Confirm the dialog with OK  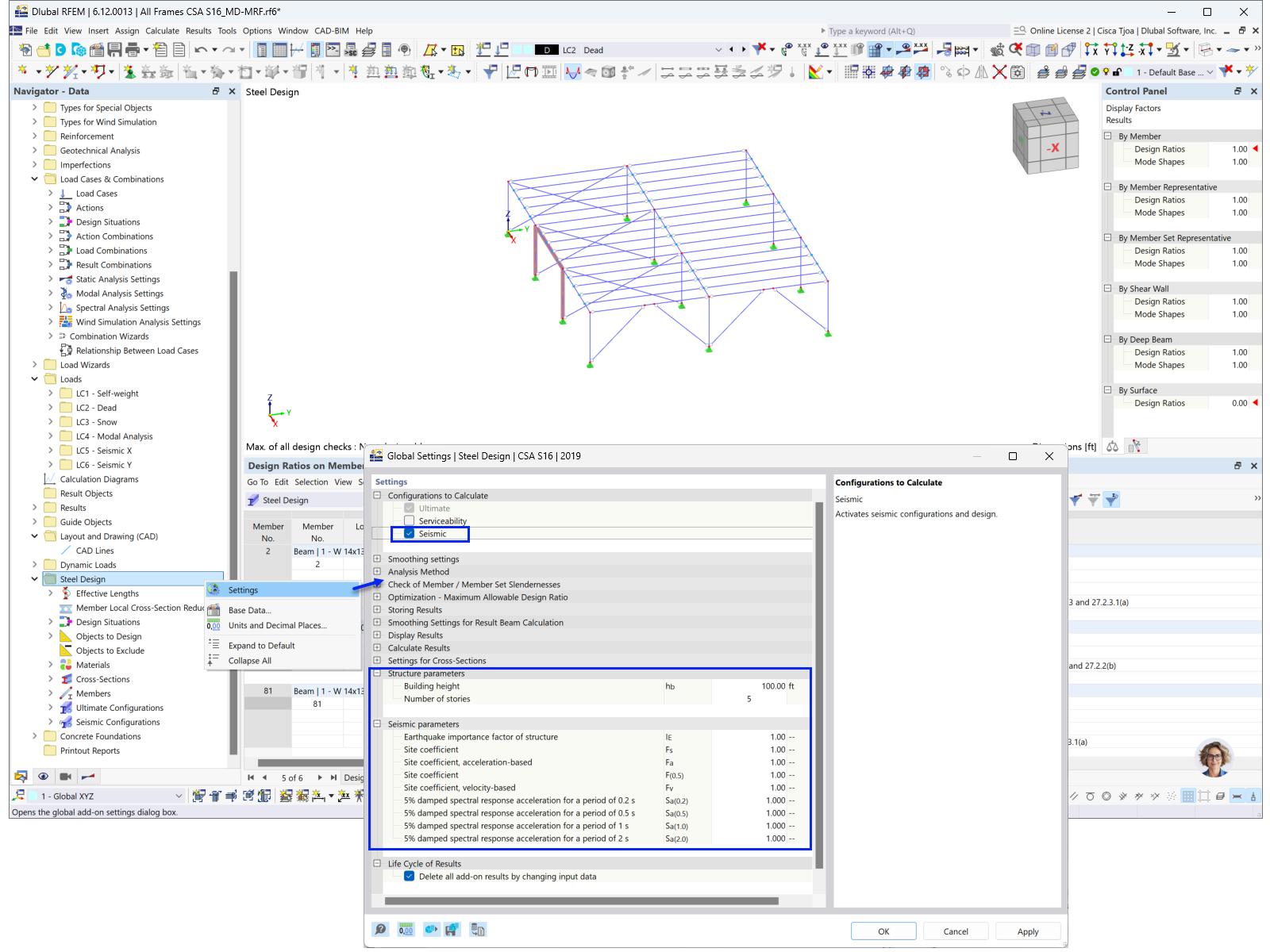click(x=883, y=931)
